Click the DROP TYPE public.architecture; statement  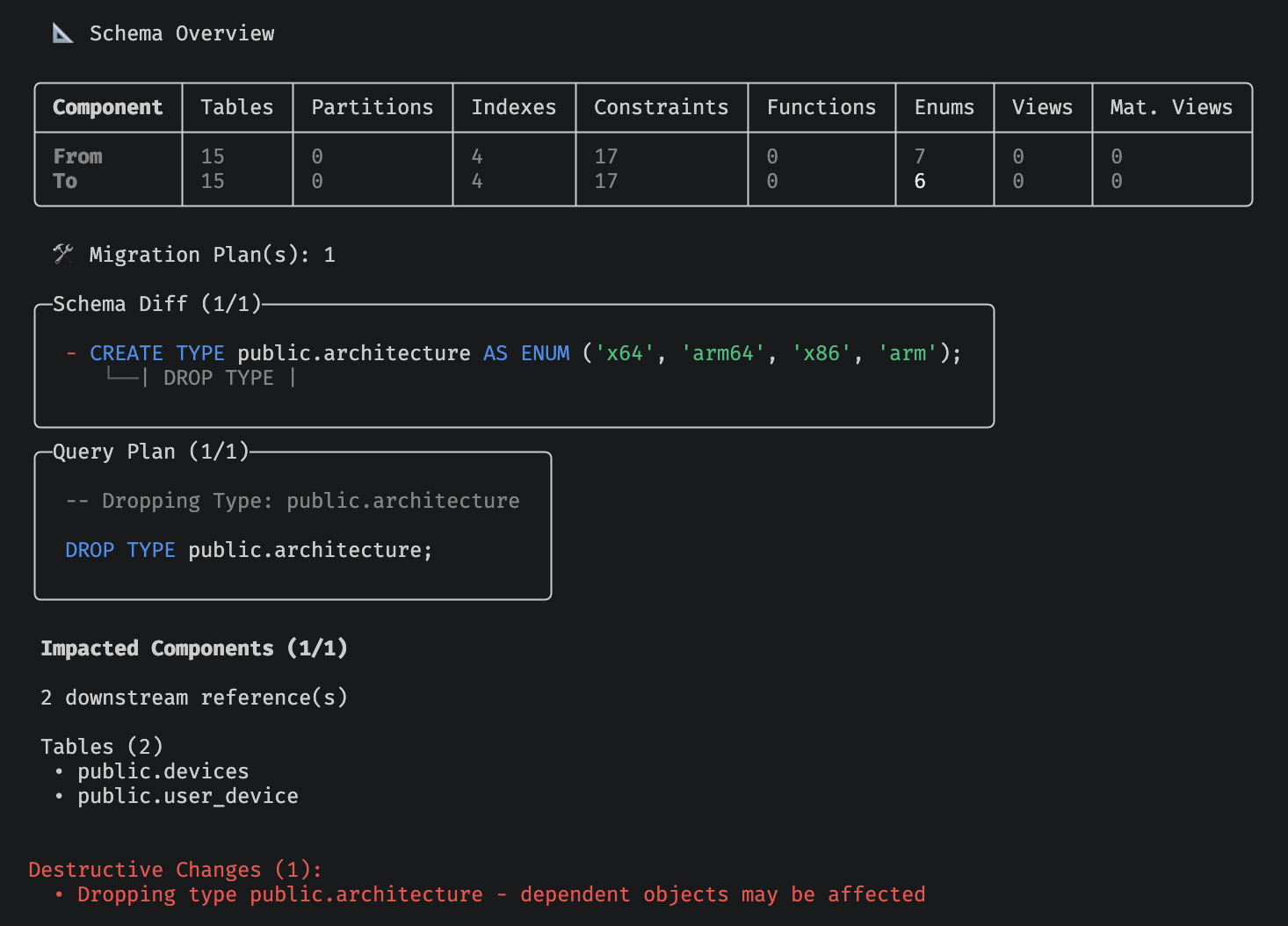click(249, 550)
